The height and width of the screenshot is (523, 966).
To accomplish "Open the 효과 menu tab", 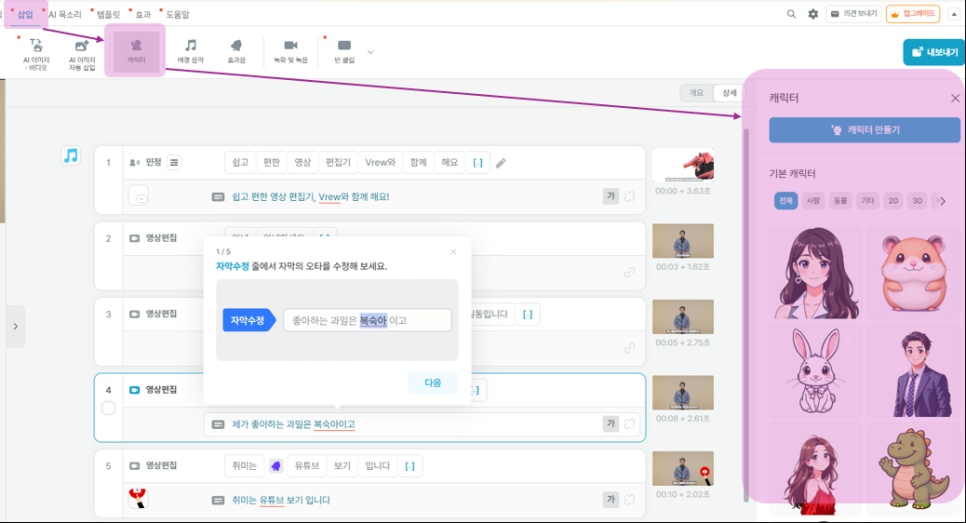I will (x=143, y=14).
